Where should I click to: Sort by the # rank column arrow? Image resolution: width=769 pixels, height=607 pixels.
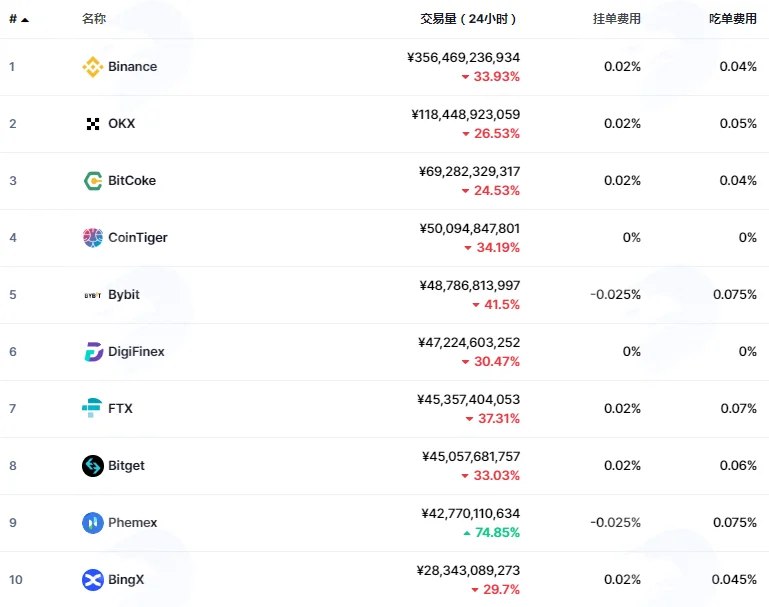pos(25,20)
